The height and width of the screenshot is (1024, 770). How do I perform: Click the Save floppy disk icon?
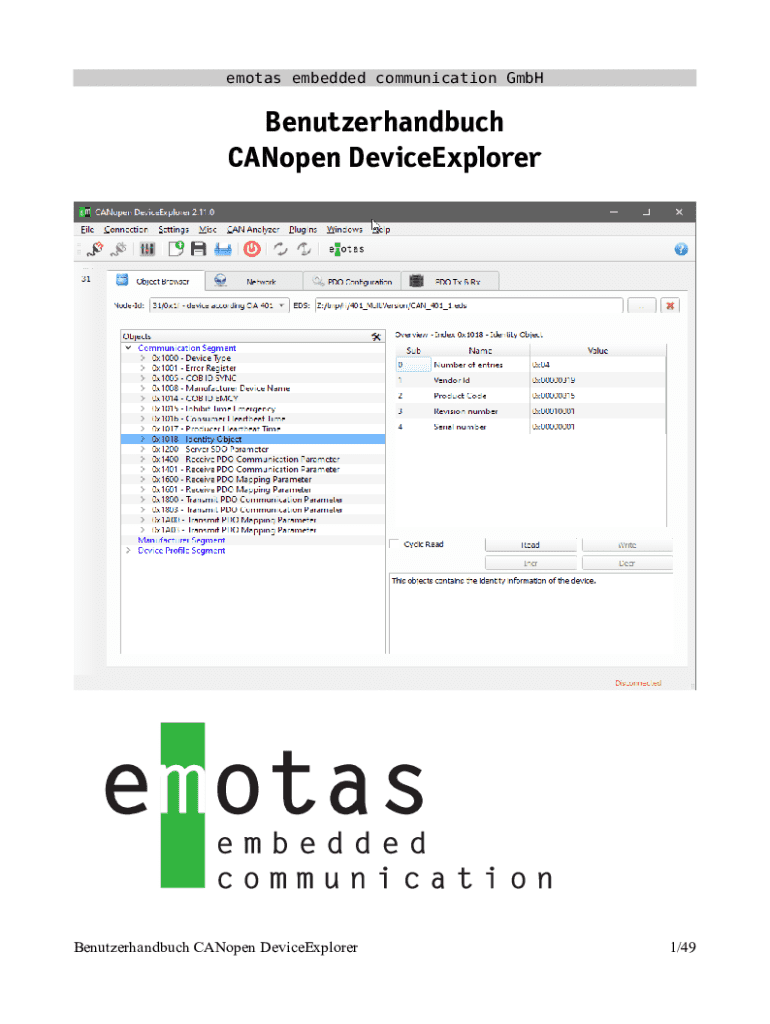(x=199, y=249)
